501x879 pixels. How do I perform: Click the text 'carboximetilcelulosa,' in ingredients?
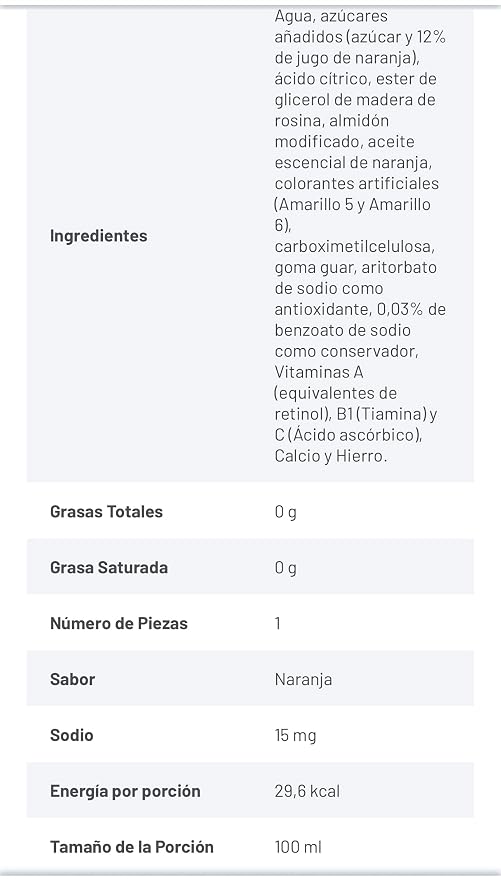[355, 247]
